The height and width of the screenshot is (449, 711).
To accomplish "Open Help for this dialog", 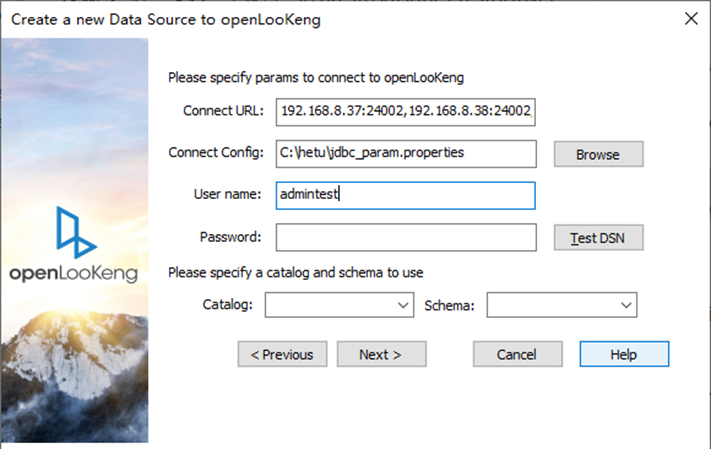I will [624, 354].
